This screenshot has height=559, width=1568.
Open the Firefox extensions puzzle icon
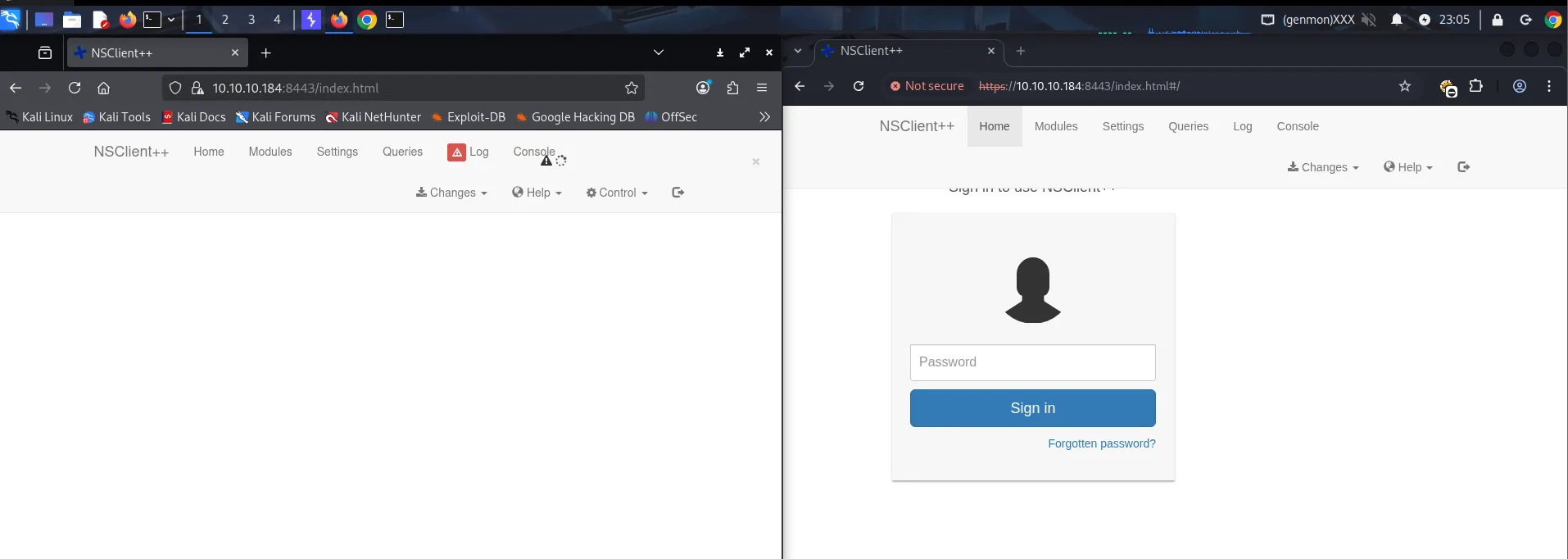click(x=732, y=88)
